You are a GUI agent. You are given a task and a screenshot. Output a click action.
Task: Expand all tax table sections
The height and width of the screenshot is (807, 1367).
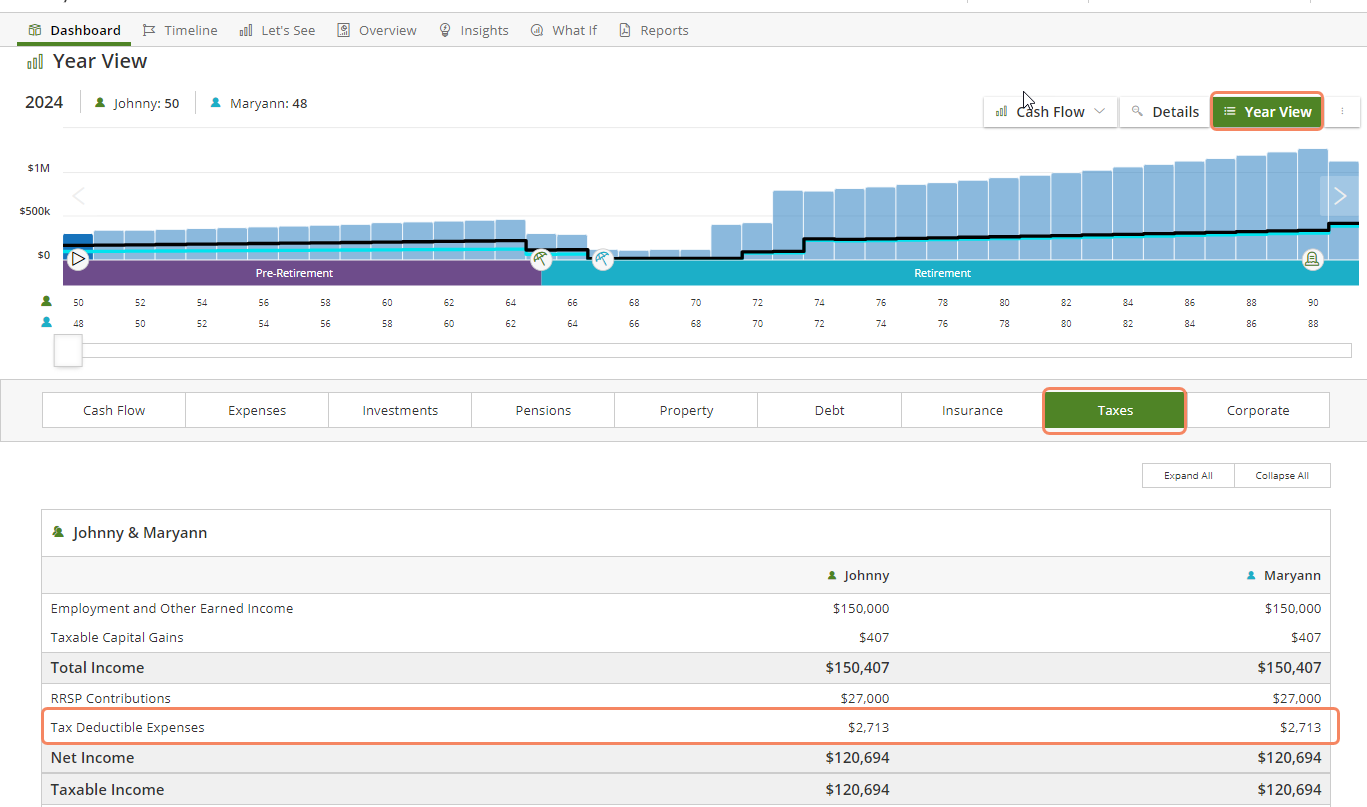pyautogui.click(x=1188, y=476)
